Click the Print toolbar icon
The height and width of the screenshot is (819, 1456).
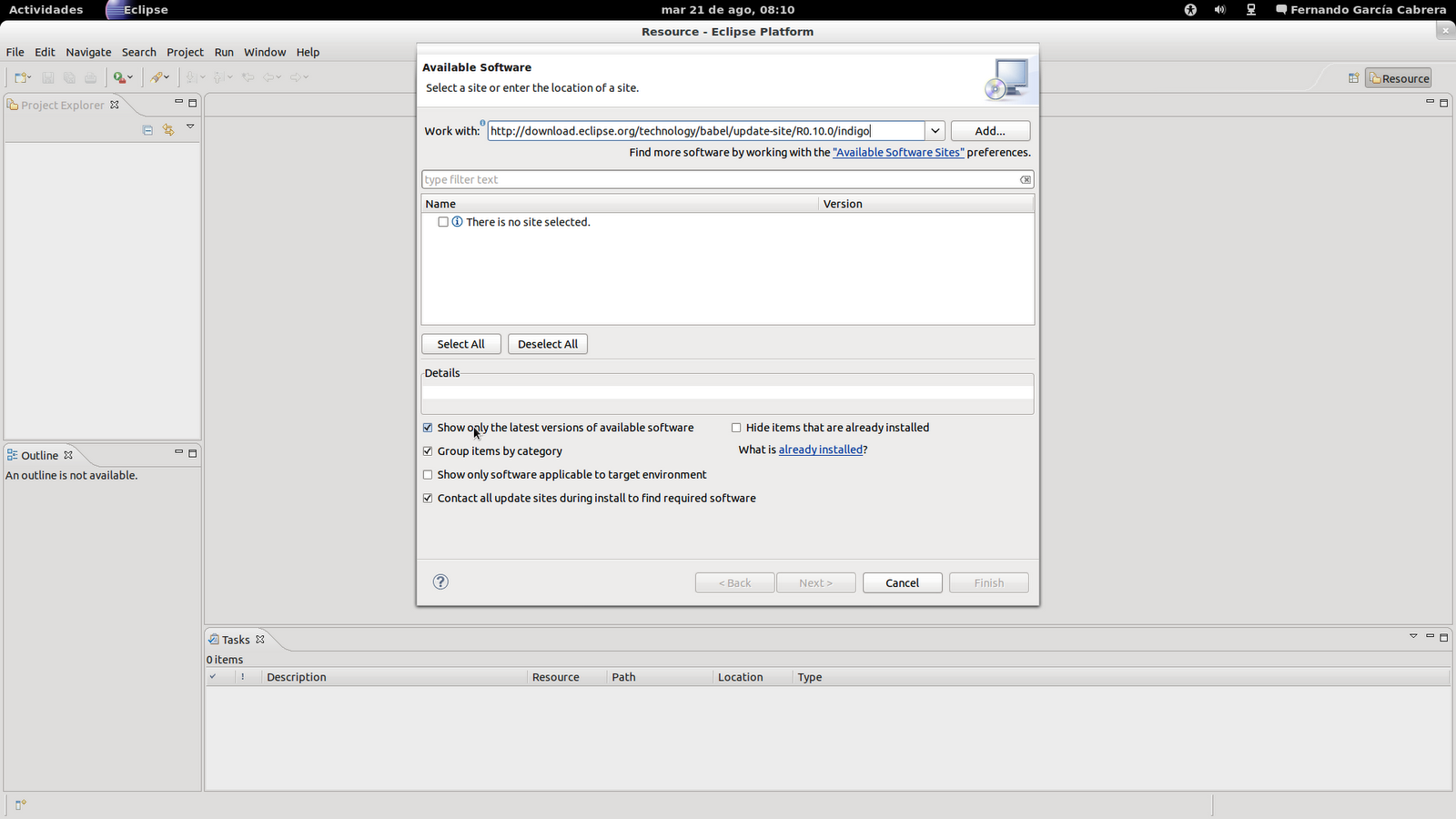coord(91,77)
